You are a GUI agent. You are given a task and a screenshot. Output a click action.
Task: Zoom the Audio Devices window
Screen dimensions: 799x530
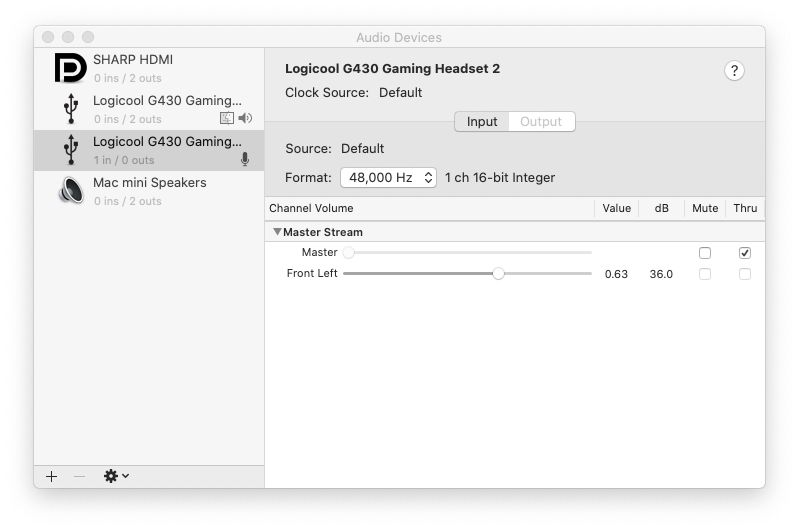(x=88, y=37)
